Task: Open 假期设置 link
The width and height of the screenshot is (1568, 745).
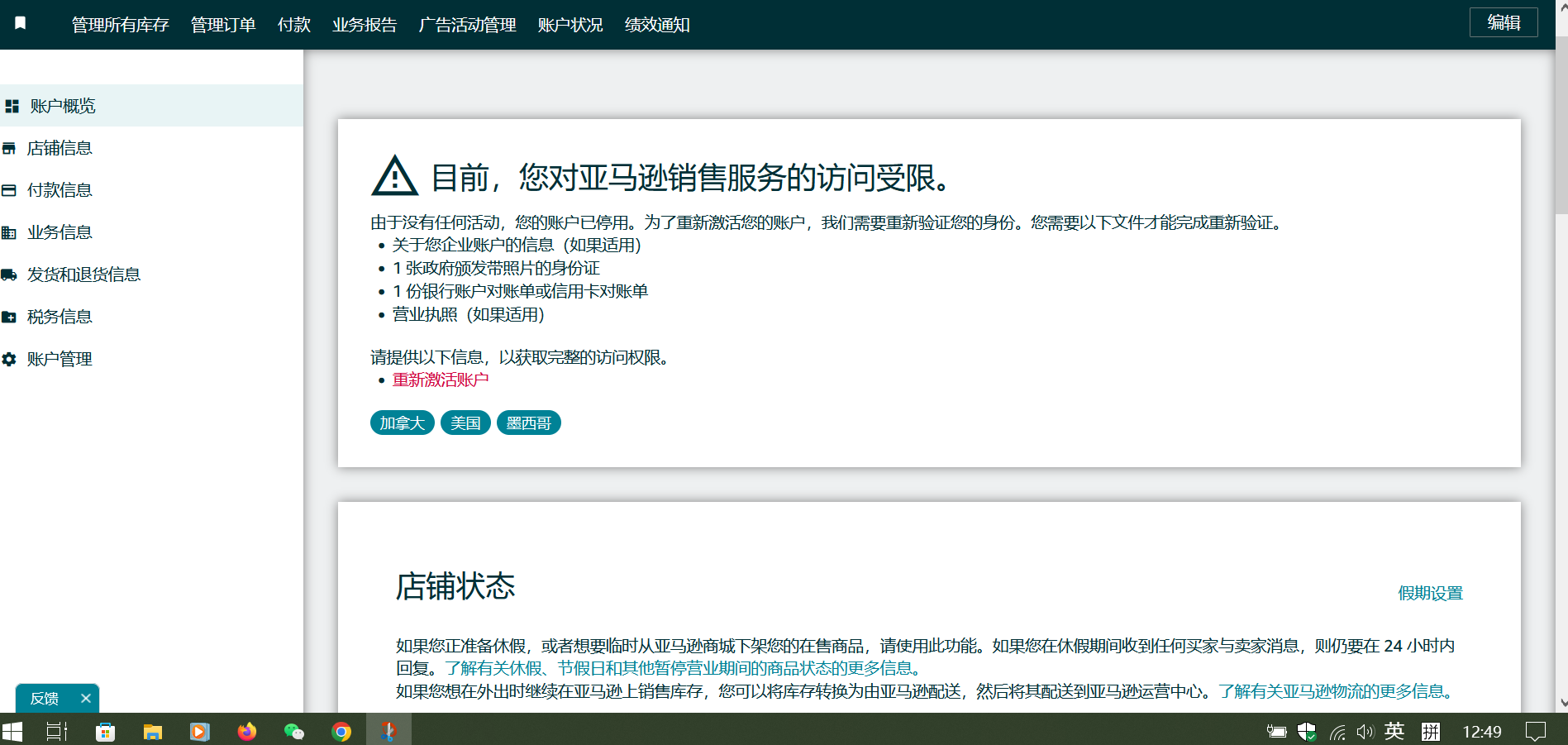Action: click(1430, 593)
